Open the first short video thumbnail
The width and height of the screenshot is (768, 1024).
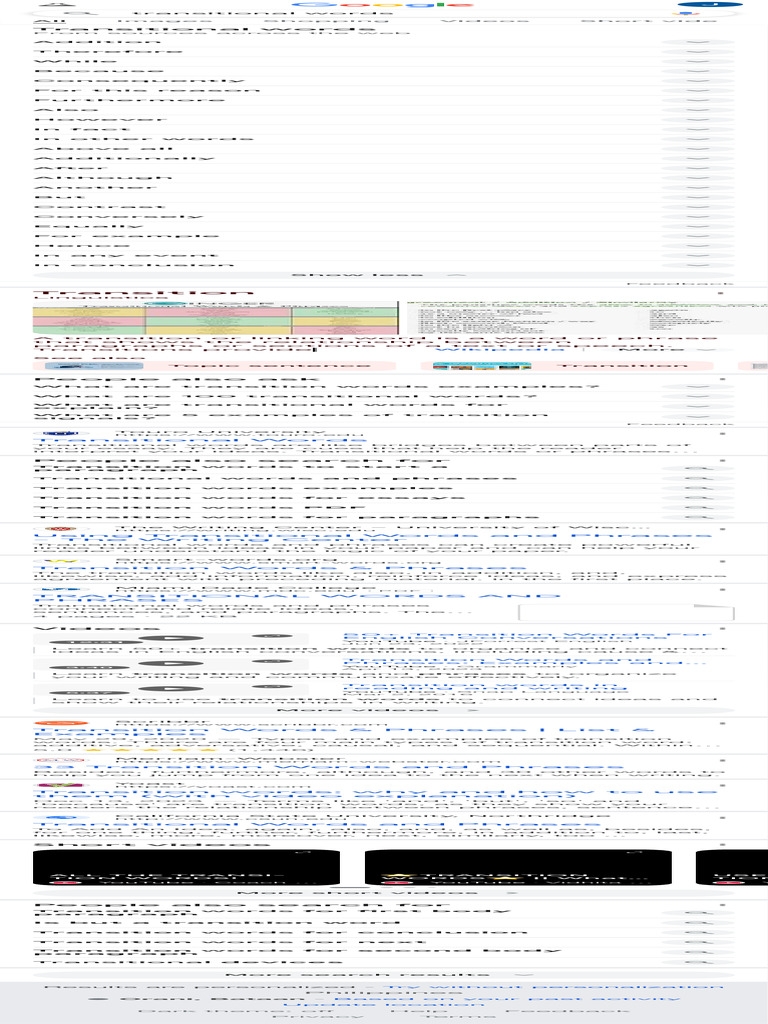[x=186, y=867]
